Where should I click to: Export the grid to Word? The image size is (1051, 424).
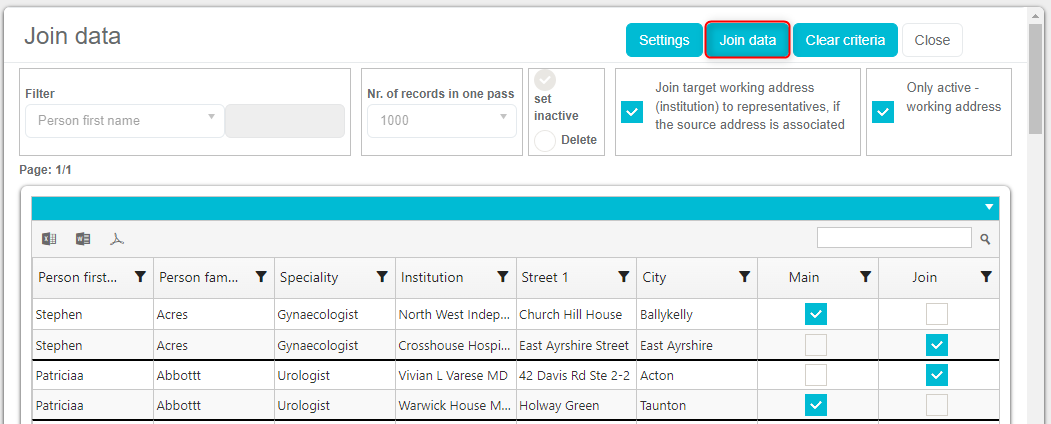tap(83, 239)
